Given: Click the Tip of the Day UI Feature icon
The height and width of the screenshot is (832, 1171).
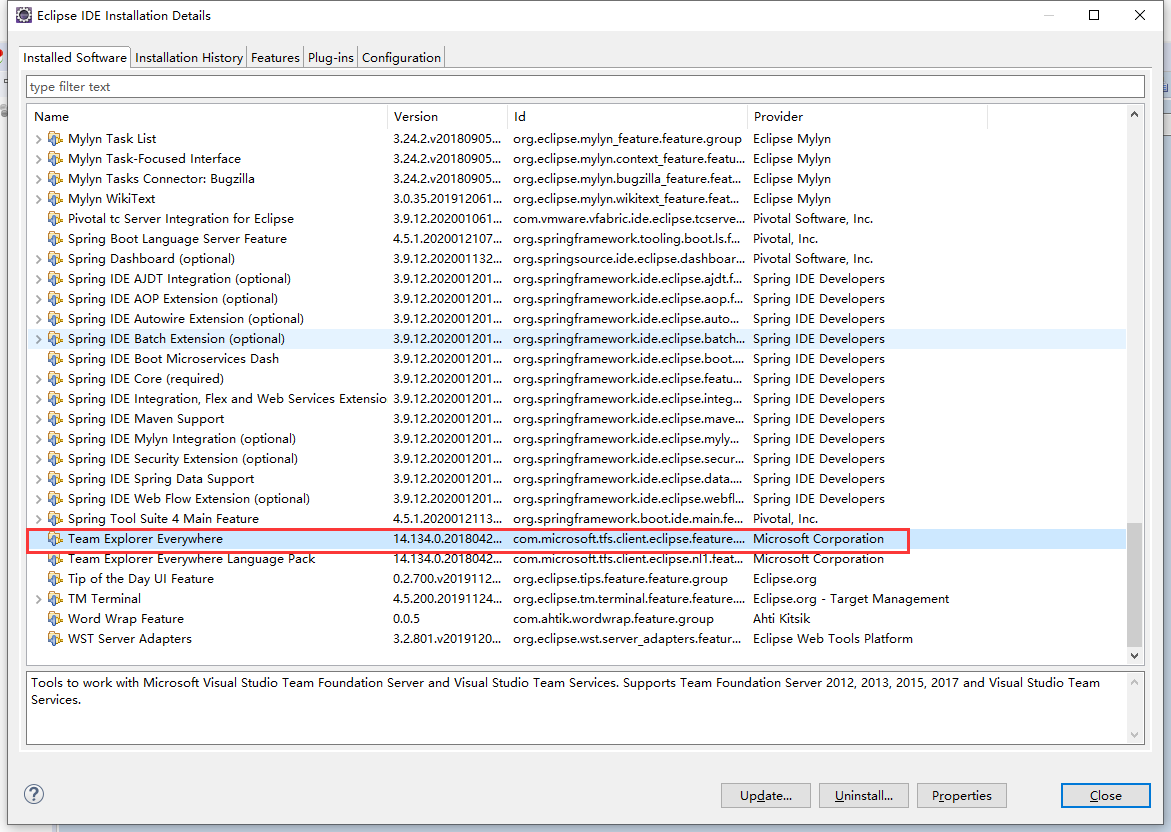Looking at the screenshot, I should coord(55,578).
